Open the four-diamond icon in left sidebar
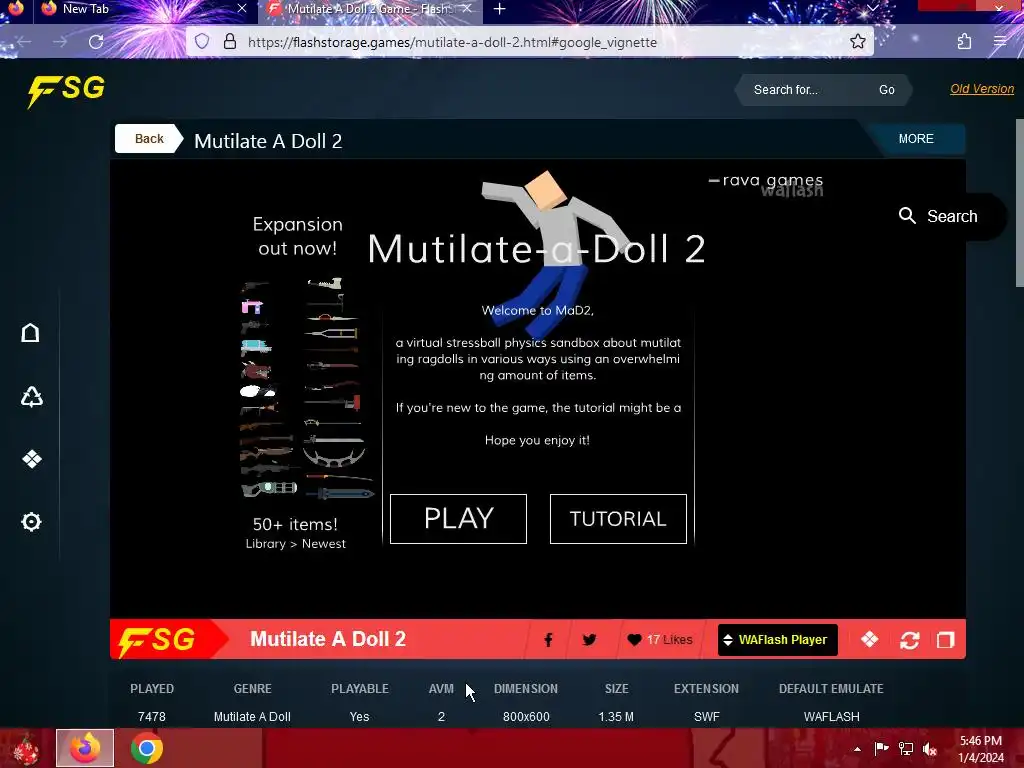1024x768 pixels. (x=31, y=459)
